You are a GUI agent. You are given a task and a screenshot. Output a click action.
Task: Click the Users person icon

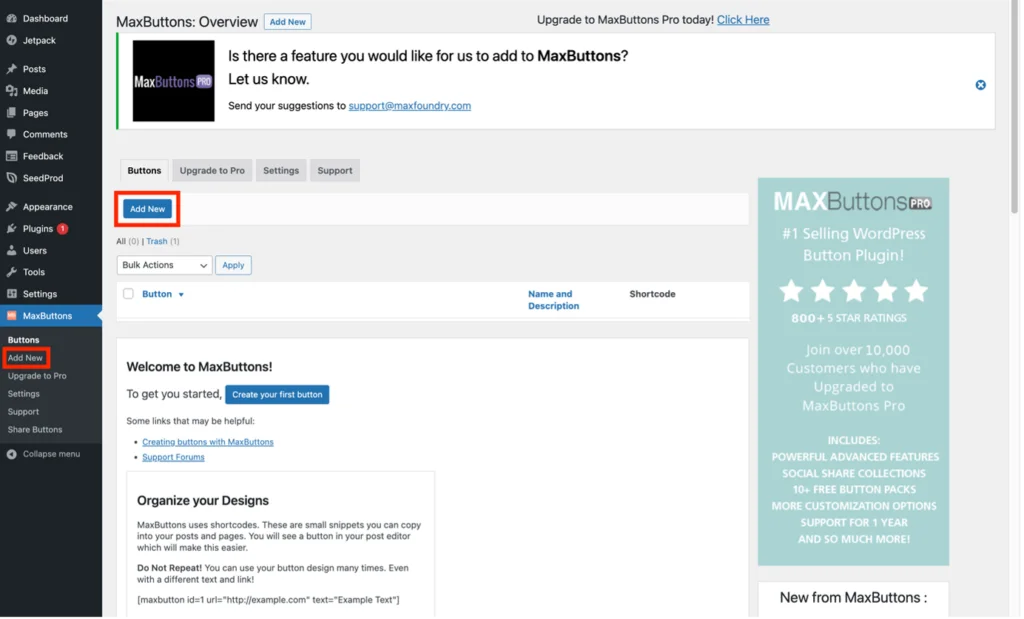pos(11,250)
